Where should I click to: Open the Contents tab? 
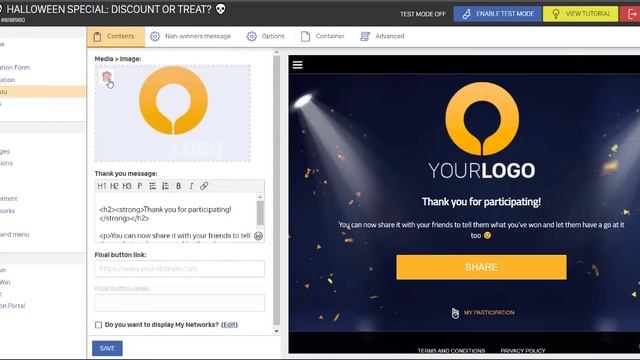pyautogui.click(x=116, y=36)
